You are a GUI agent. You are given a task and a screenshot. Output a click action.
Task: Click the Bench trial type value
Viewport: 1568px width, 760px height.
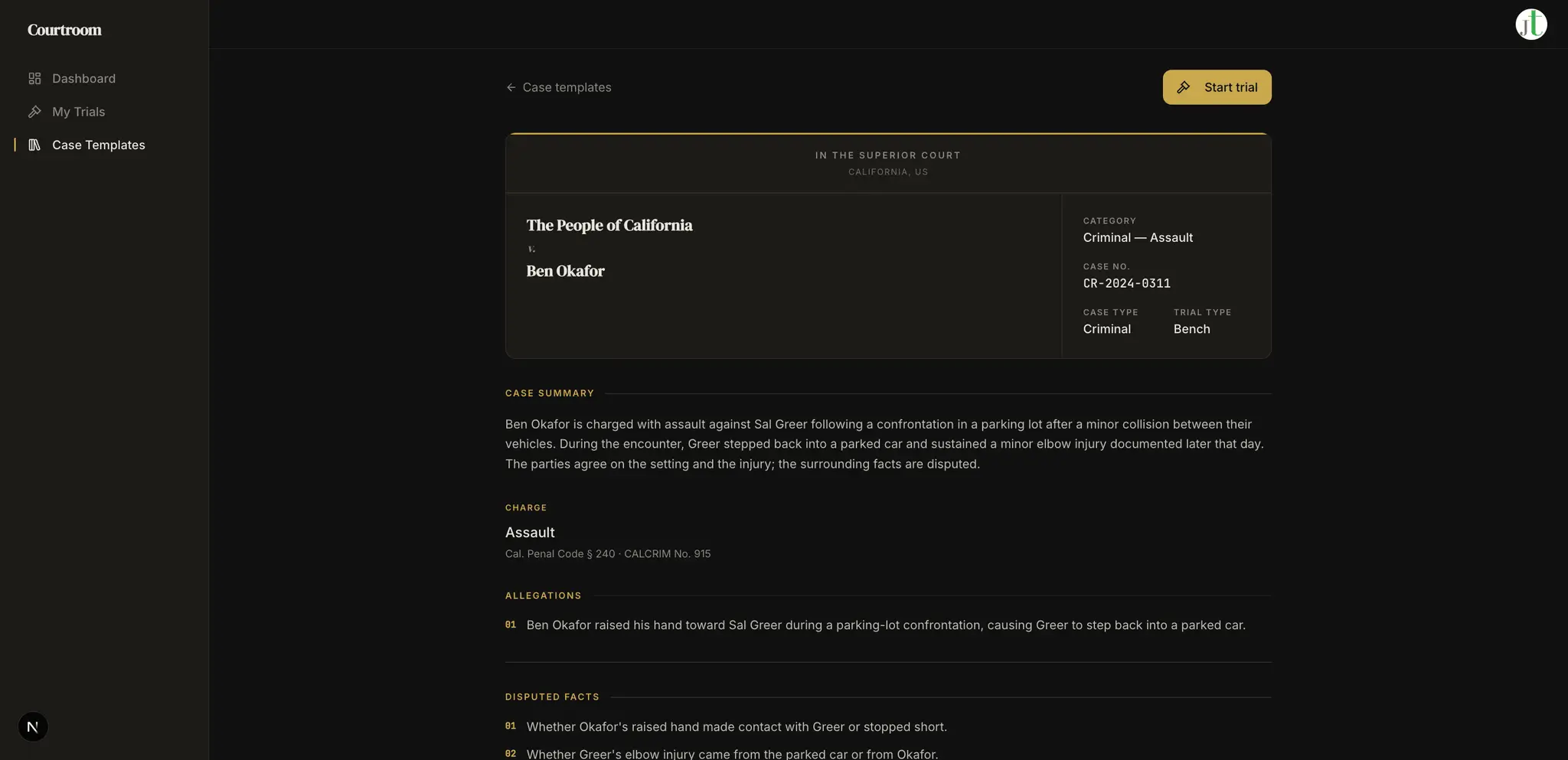coord(1191,329)
